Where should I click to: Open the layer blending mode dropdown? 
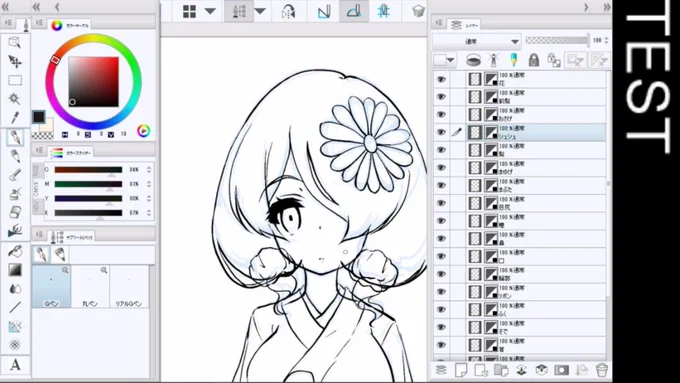tap(477, 42)
